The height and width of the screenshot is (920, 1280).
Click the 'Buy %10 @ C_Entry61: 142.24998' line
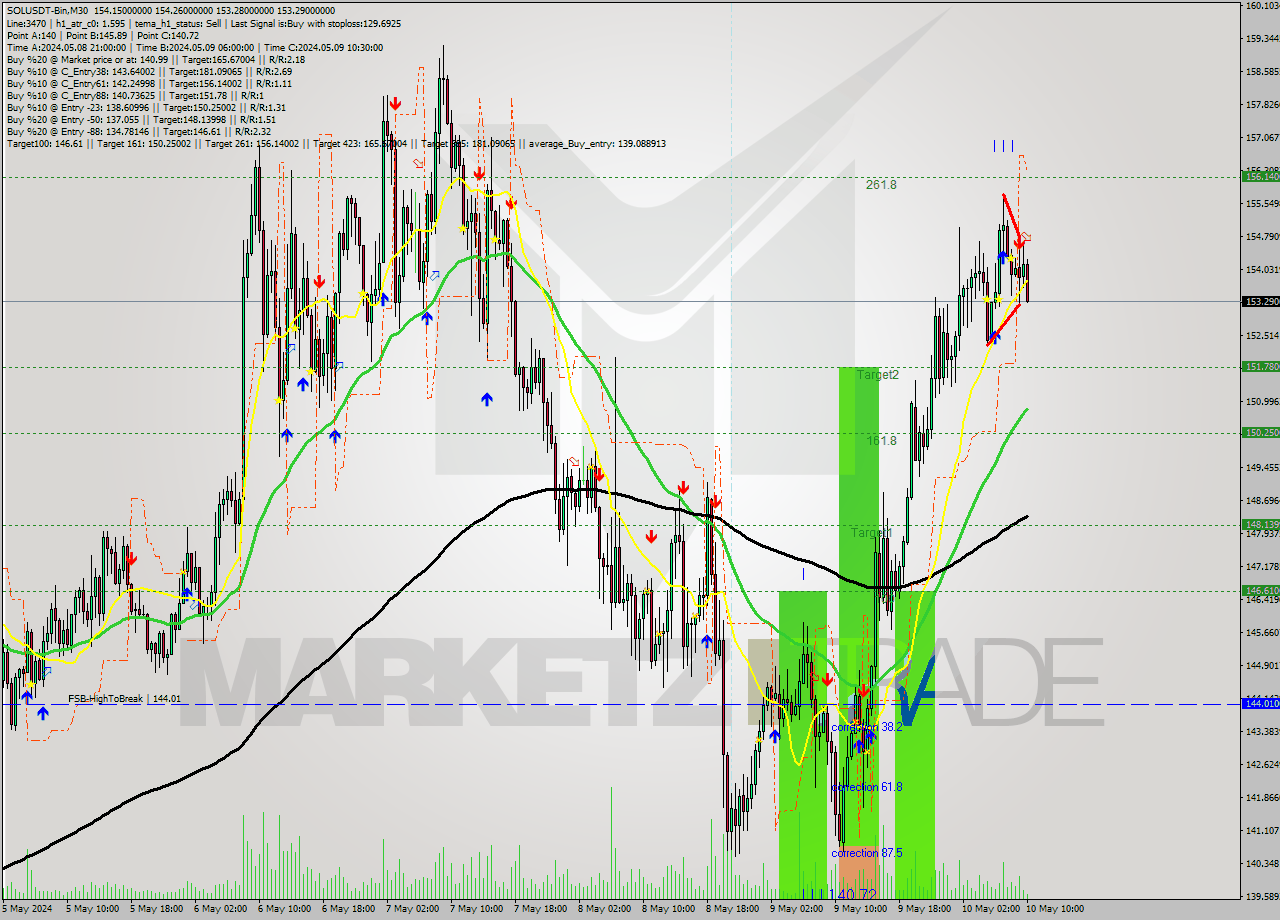click(149, 84)
